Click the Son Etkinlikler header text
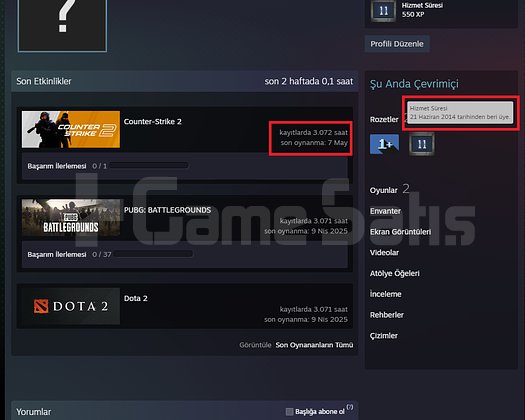The image size is (525, 420). pyautogui.click(x=44, y=81)
